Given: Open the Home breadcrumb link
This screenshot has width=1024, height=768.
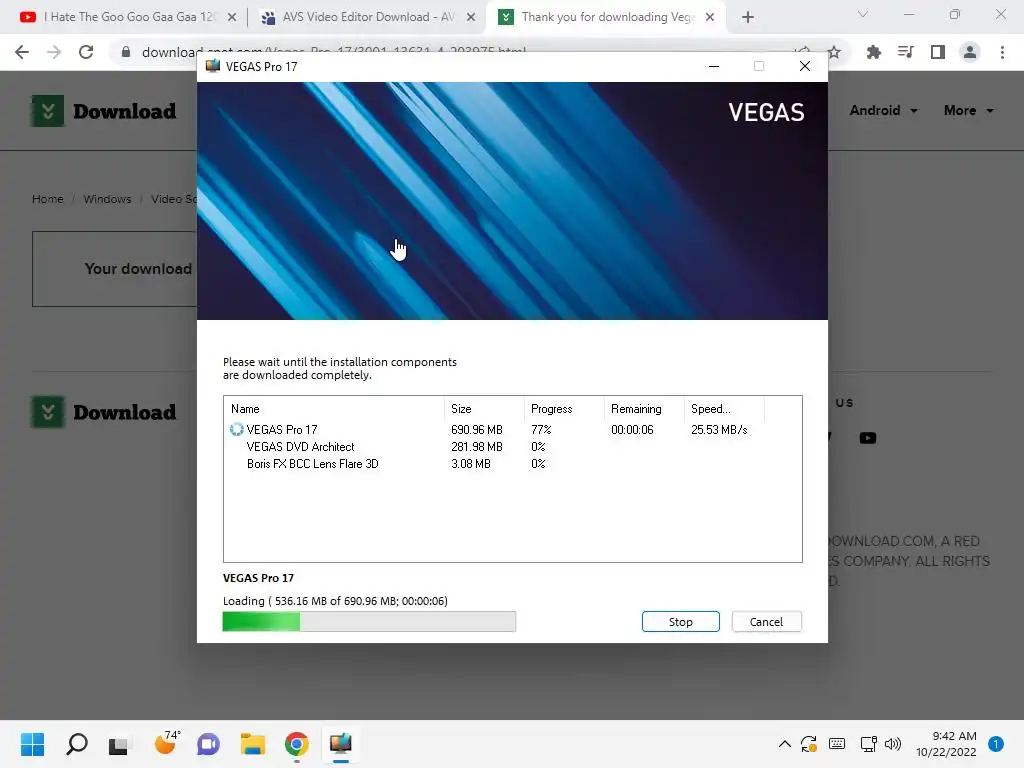Looking at the screenshot, I should [x=48, y=199].
